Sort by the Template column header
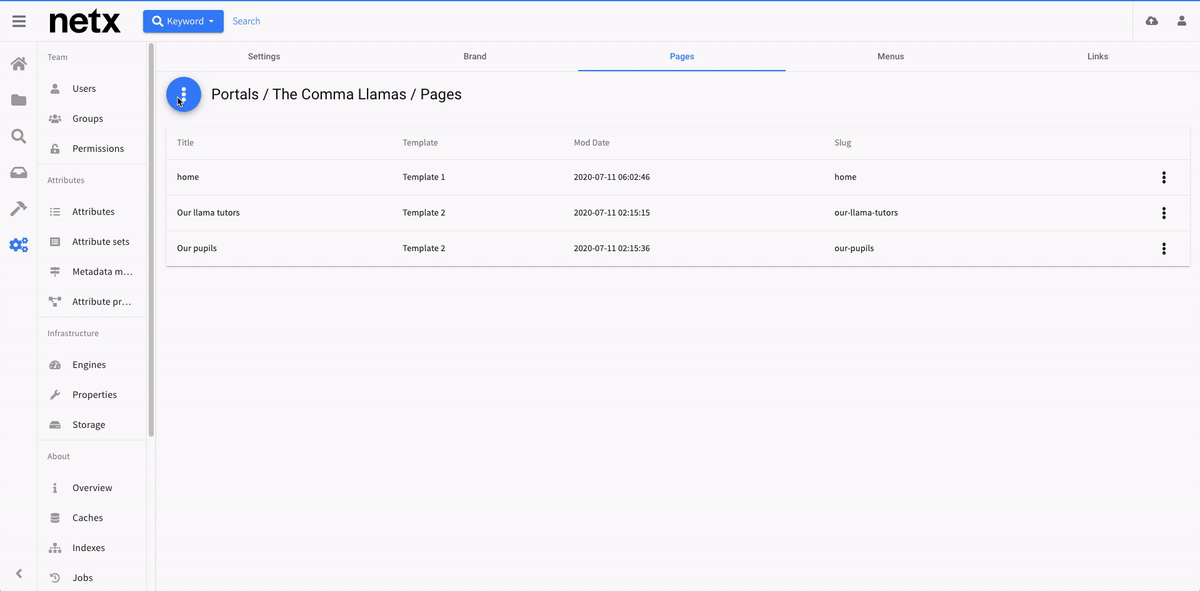 pos(420,143)
